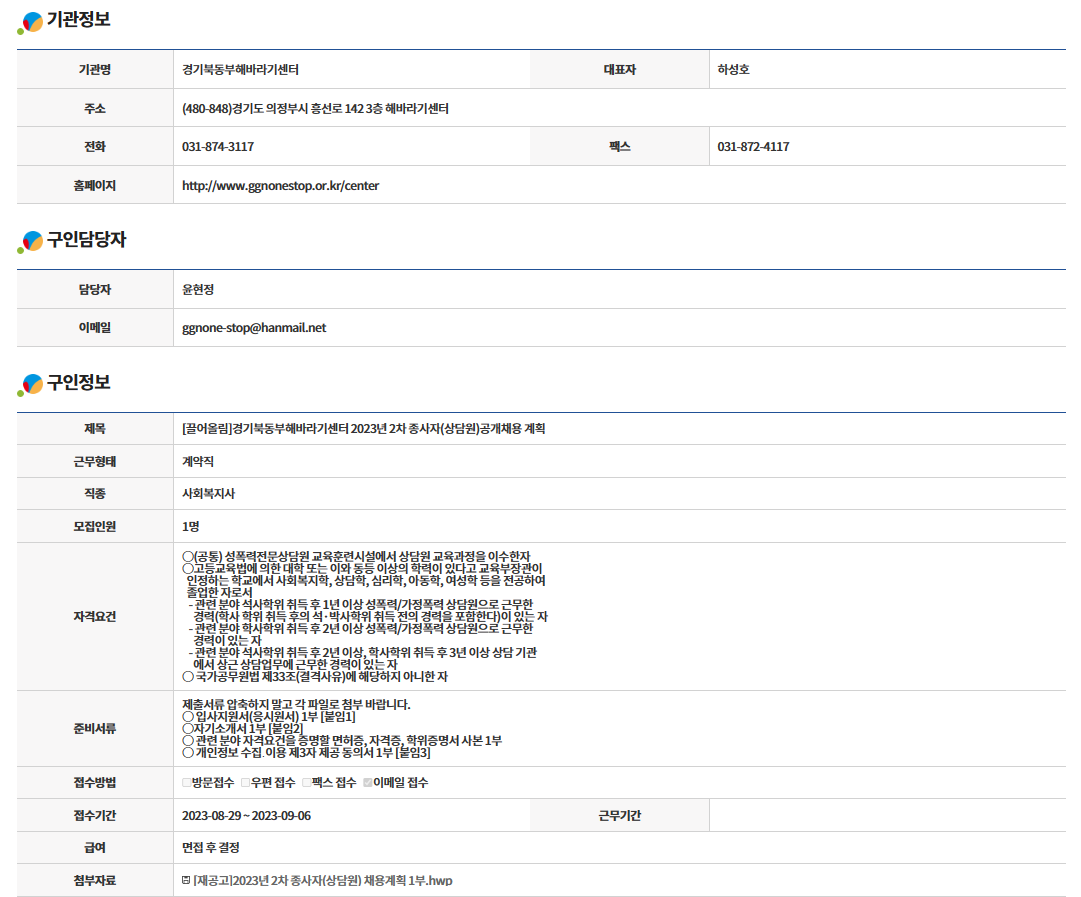Click the file icon beside the hwp attachment

click(x=186, y=880)
